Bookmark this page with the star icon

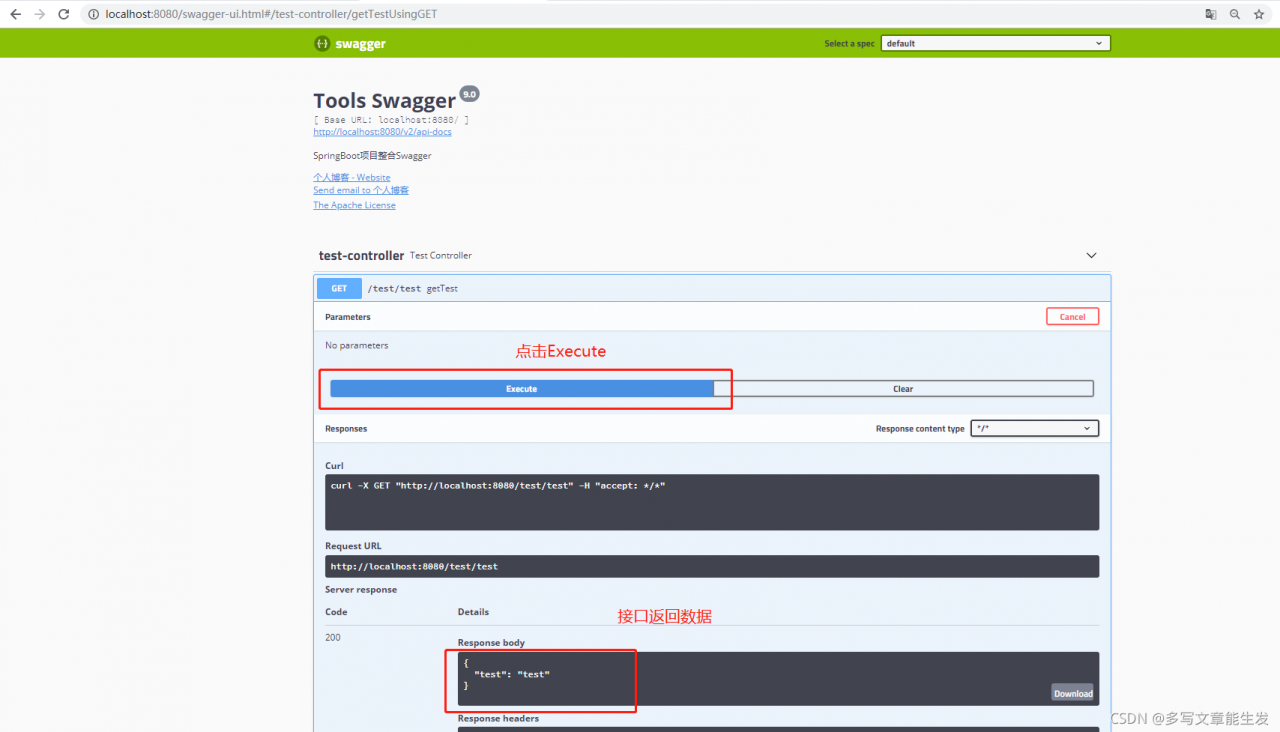(1259, 14)
